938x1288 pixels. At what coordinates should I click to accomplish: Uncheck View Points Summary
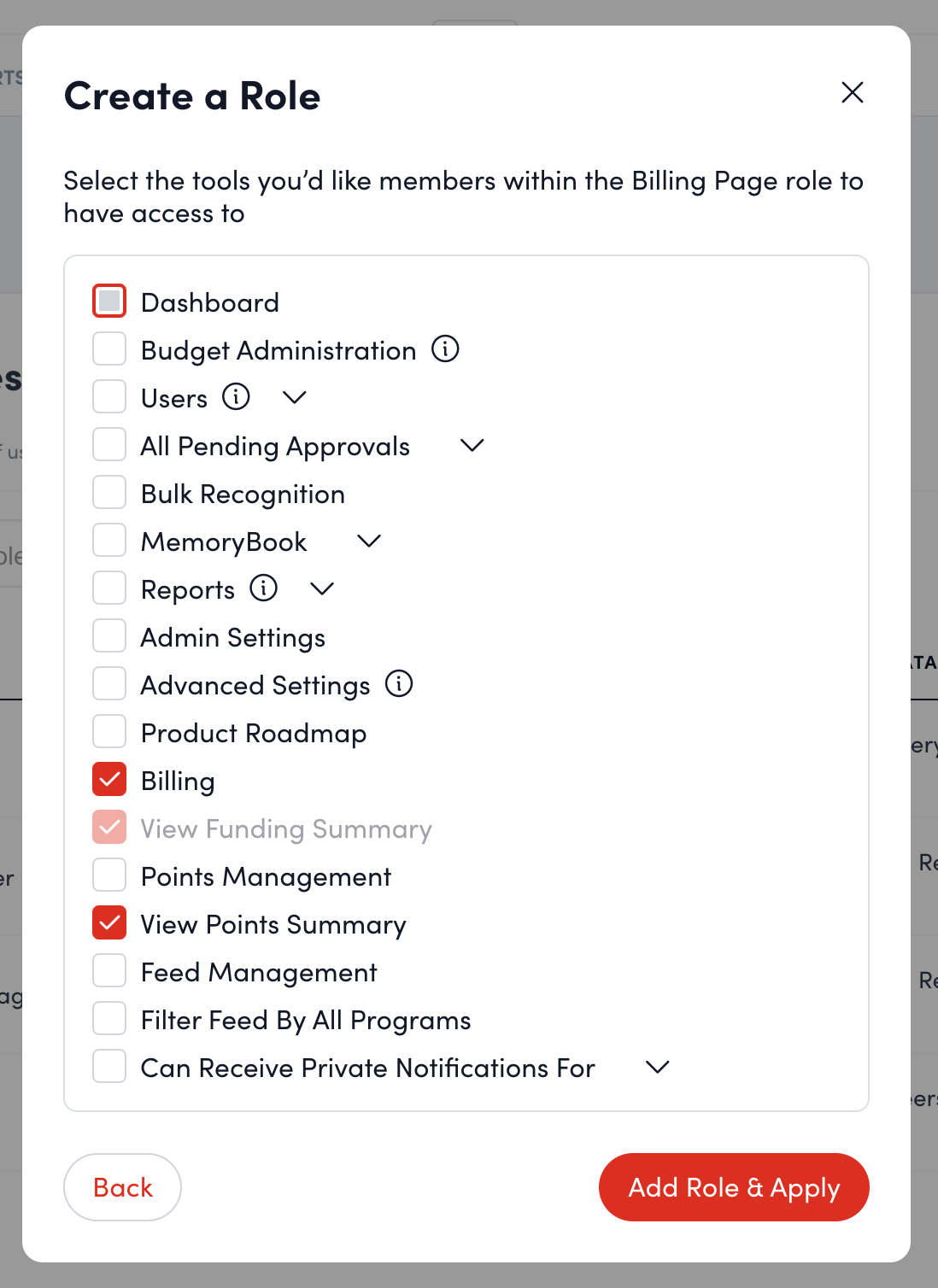coord(108,923)
